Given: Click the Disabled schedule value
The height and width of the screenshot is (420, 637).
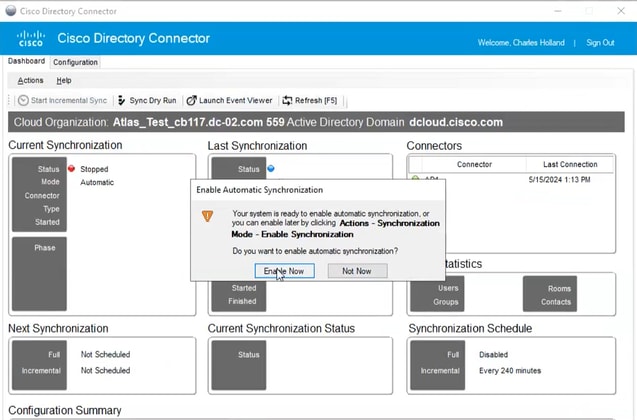Looking at the screenshot, I should 494,355.
